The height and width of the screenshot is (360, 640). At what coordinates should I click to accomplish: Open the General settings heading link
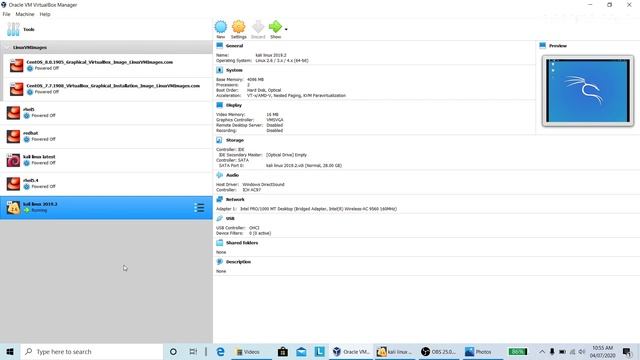coord(234,46)
